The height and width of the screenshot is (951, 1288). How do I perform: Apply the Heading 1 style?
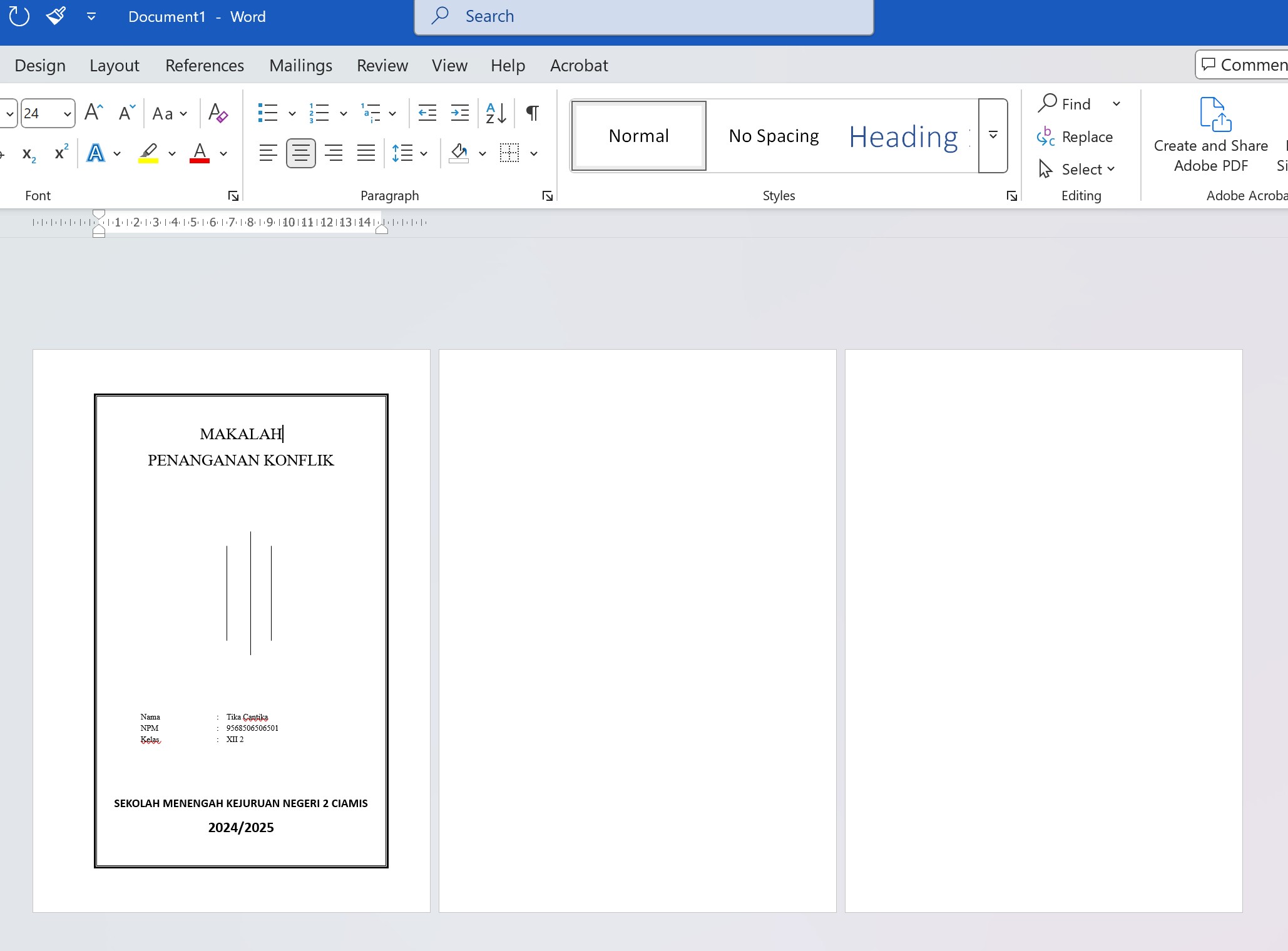click(909, 136)
